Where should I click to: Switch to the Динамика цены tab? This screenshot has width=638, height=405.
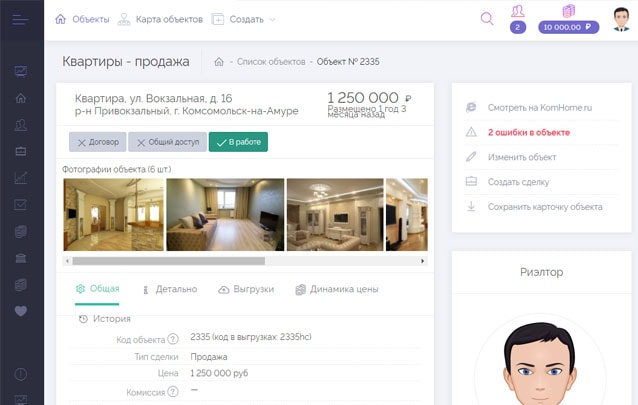coord(337,289)
